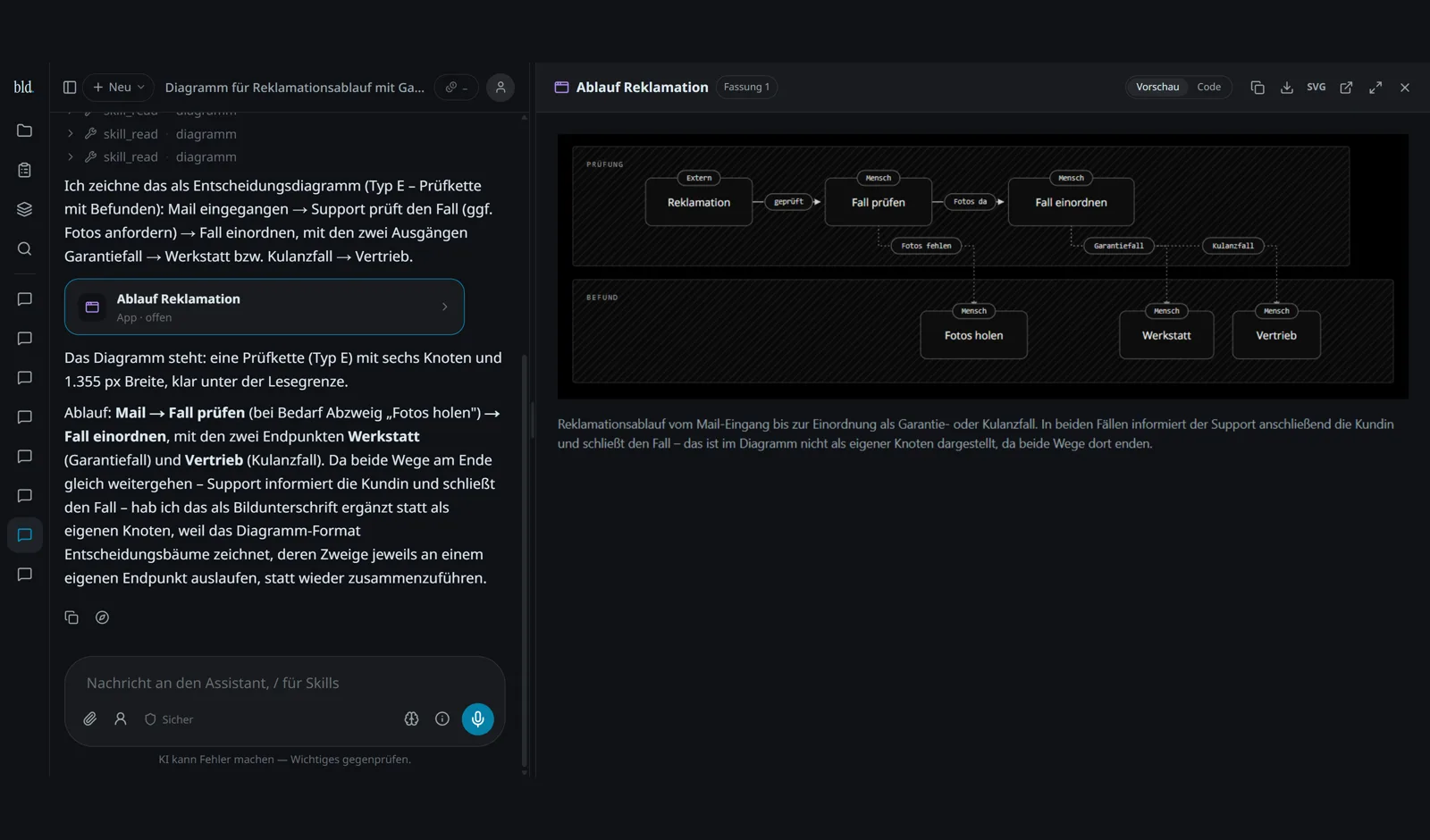1430x840 pixels.
Task: Click the Vertrieb diagram node
Action: click(x=1276, y=335)
